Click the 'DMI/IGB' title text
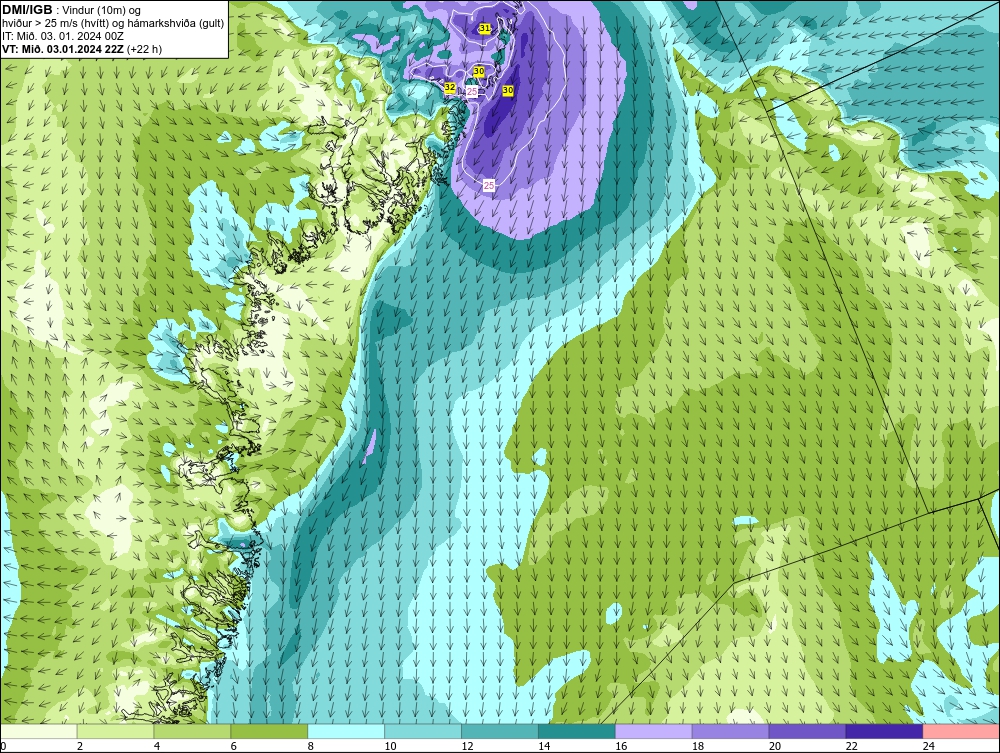Screen dimensions: 1000x753 click(x=27, y=10)
